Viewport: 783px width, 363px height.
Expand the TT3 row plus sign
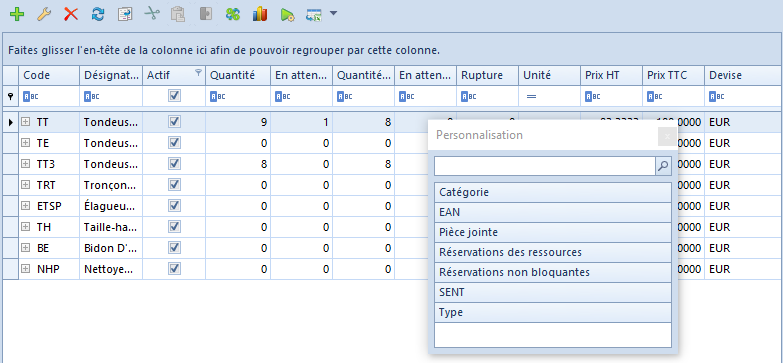[25, 164]
